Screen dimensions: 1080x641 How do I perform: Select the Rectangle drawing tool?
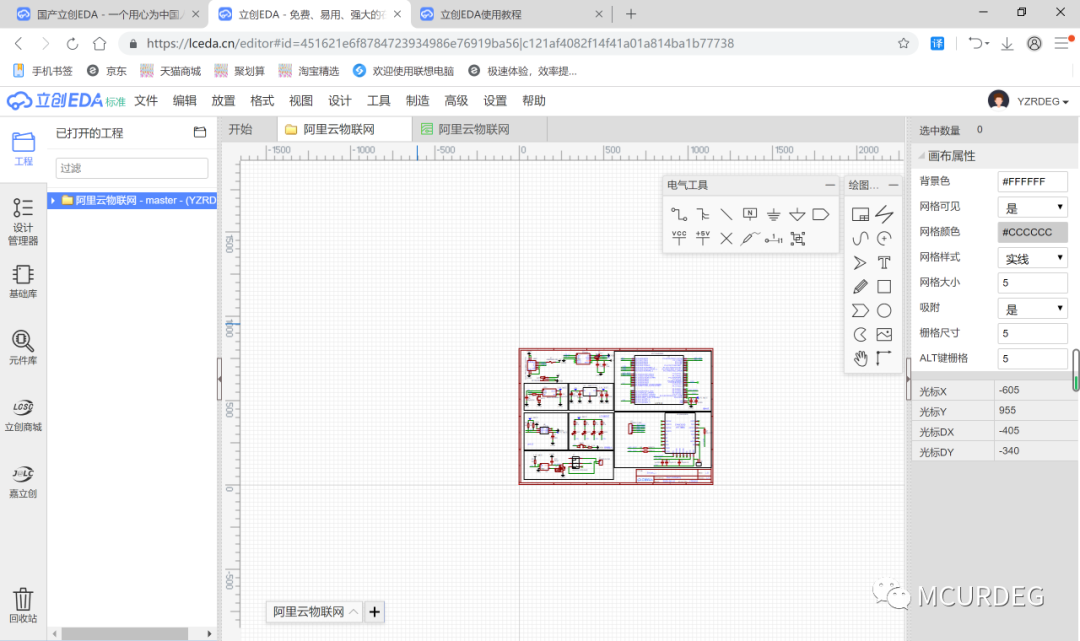[x=884, y=286]
